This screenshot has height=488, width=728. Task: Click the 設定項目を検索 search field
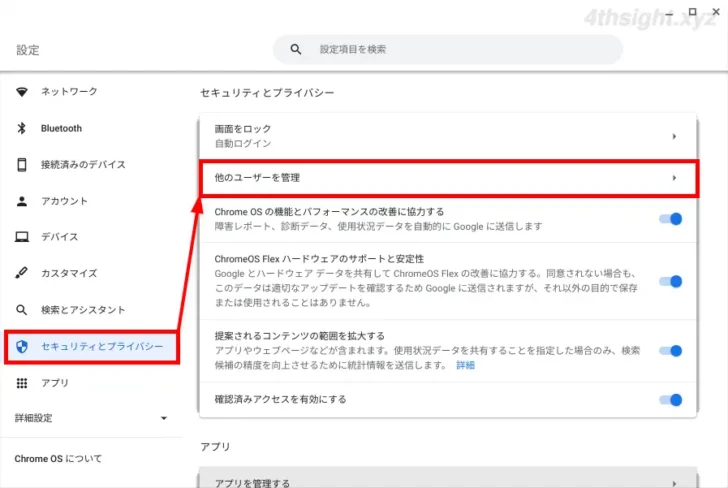[x=448, y=49]
